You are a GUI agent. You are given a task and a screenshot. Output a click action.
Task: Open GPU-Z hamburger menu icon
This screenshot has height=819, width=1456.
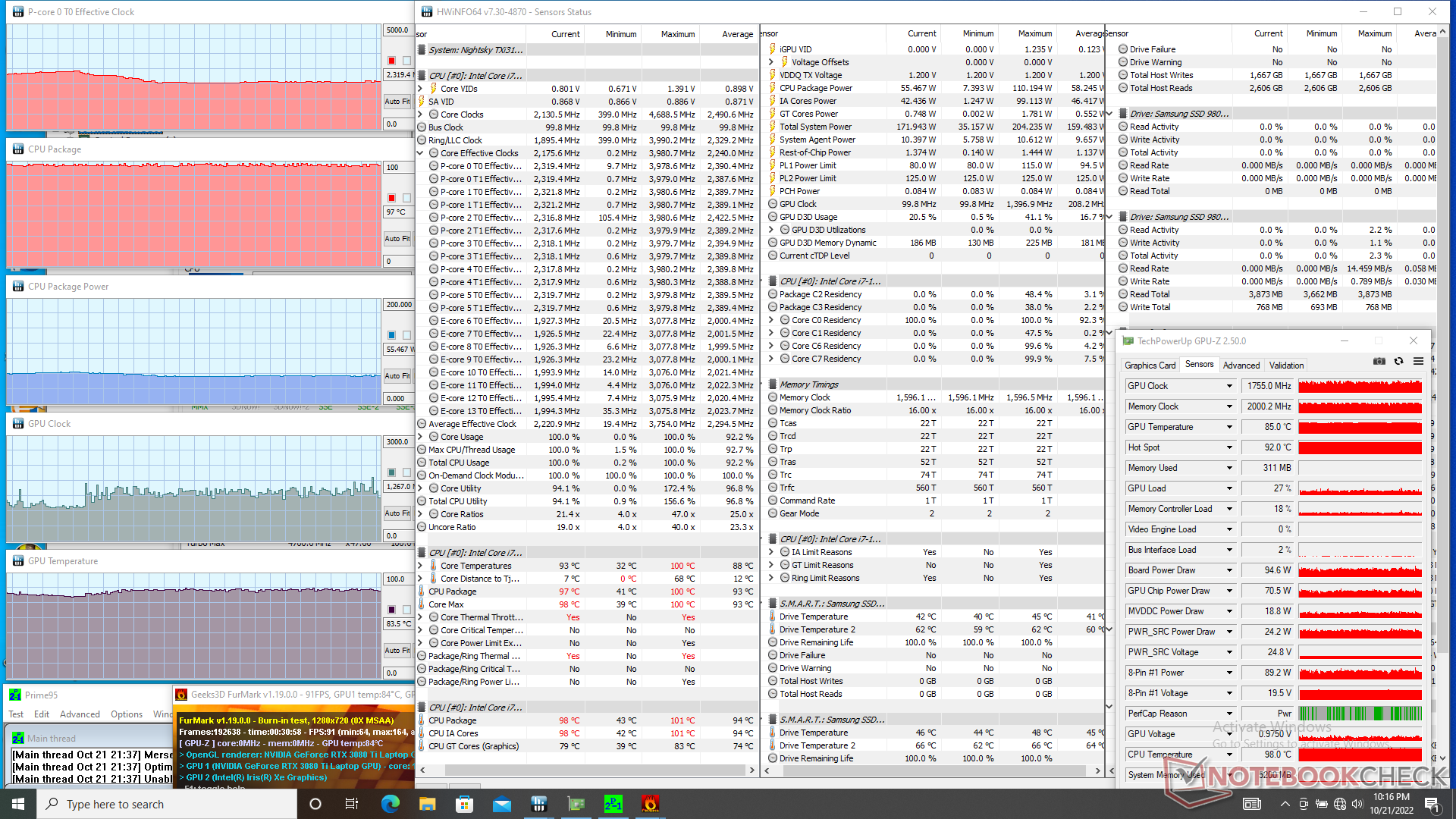pos(1418,362)
